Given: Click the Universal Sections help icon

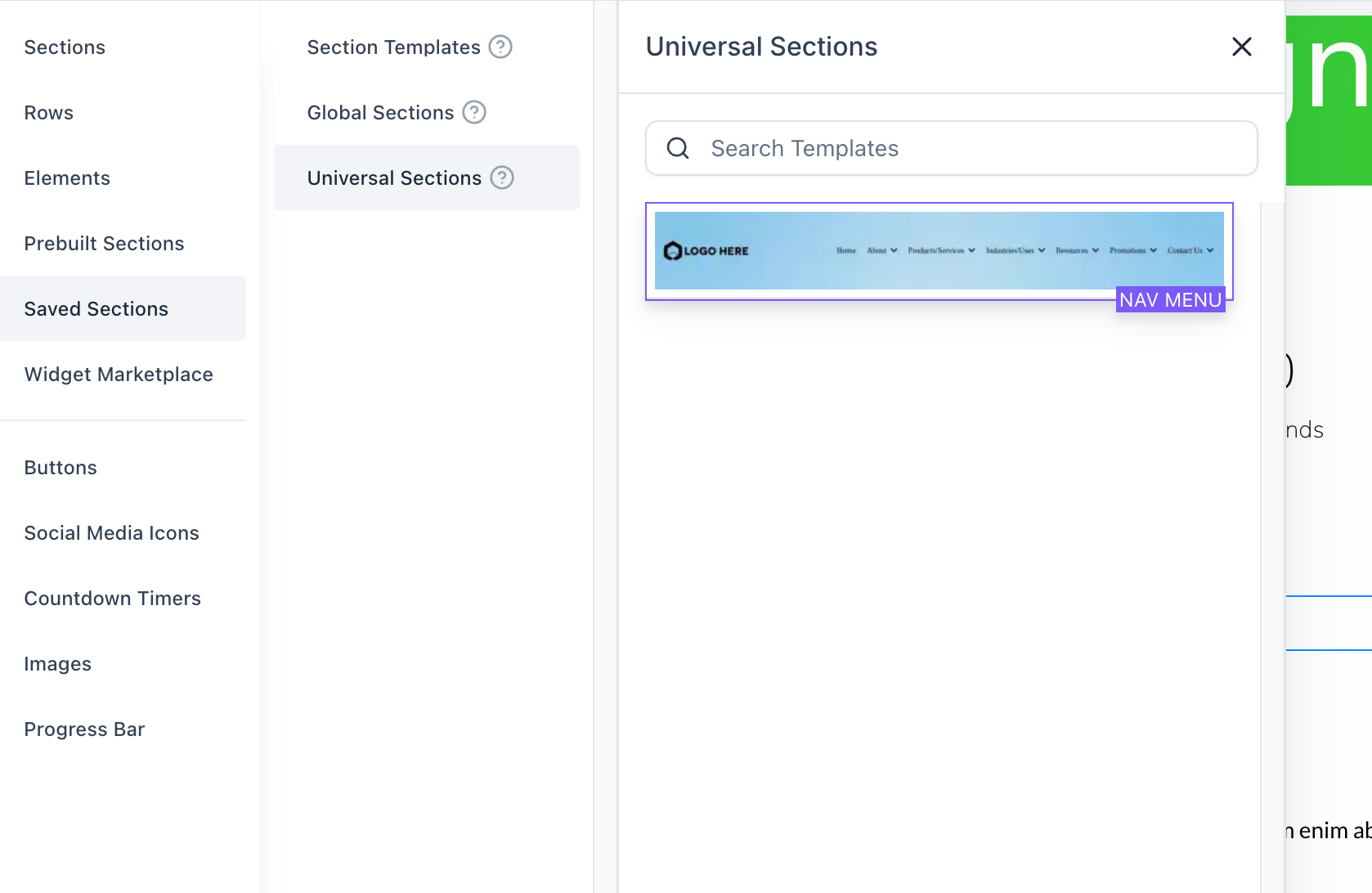Looking at the screenshot, I should click(x=502, y=177).
